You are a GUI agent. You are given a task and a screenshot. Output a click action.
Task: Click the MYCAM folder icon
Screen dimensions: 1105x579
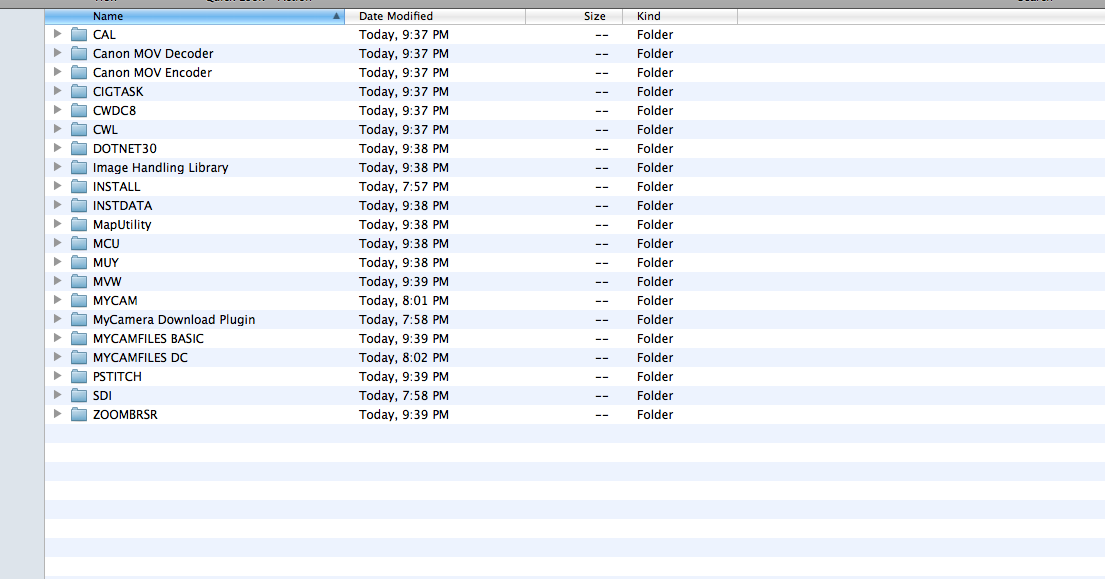click(x=79, y=301)
